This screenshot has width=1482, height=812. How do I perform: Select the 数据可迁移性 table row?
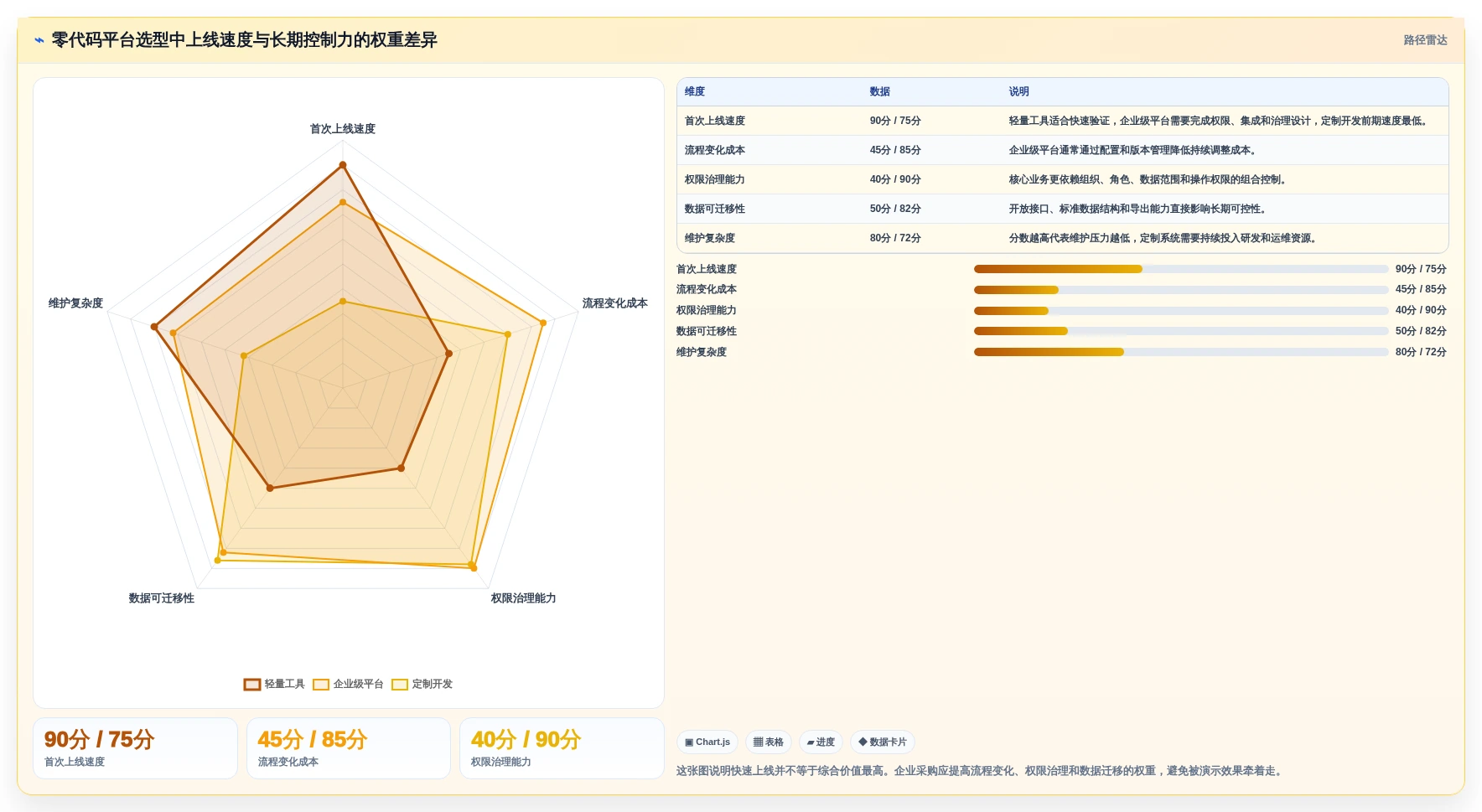(x=1062, y=209)
